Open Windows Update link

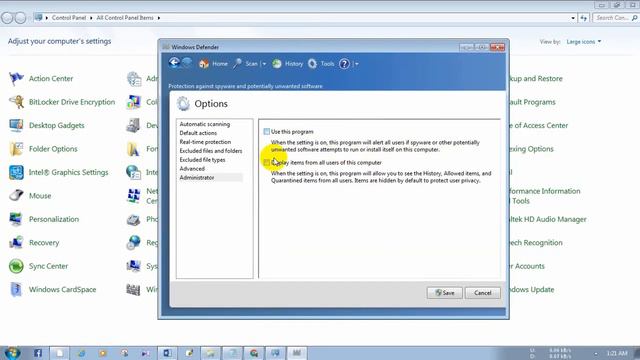[x=532, y=289]
